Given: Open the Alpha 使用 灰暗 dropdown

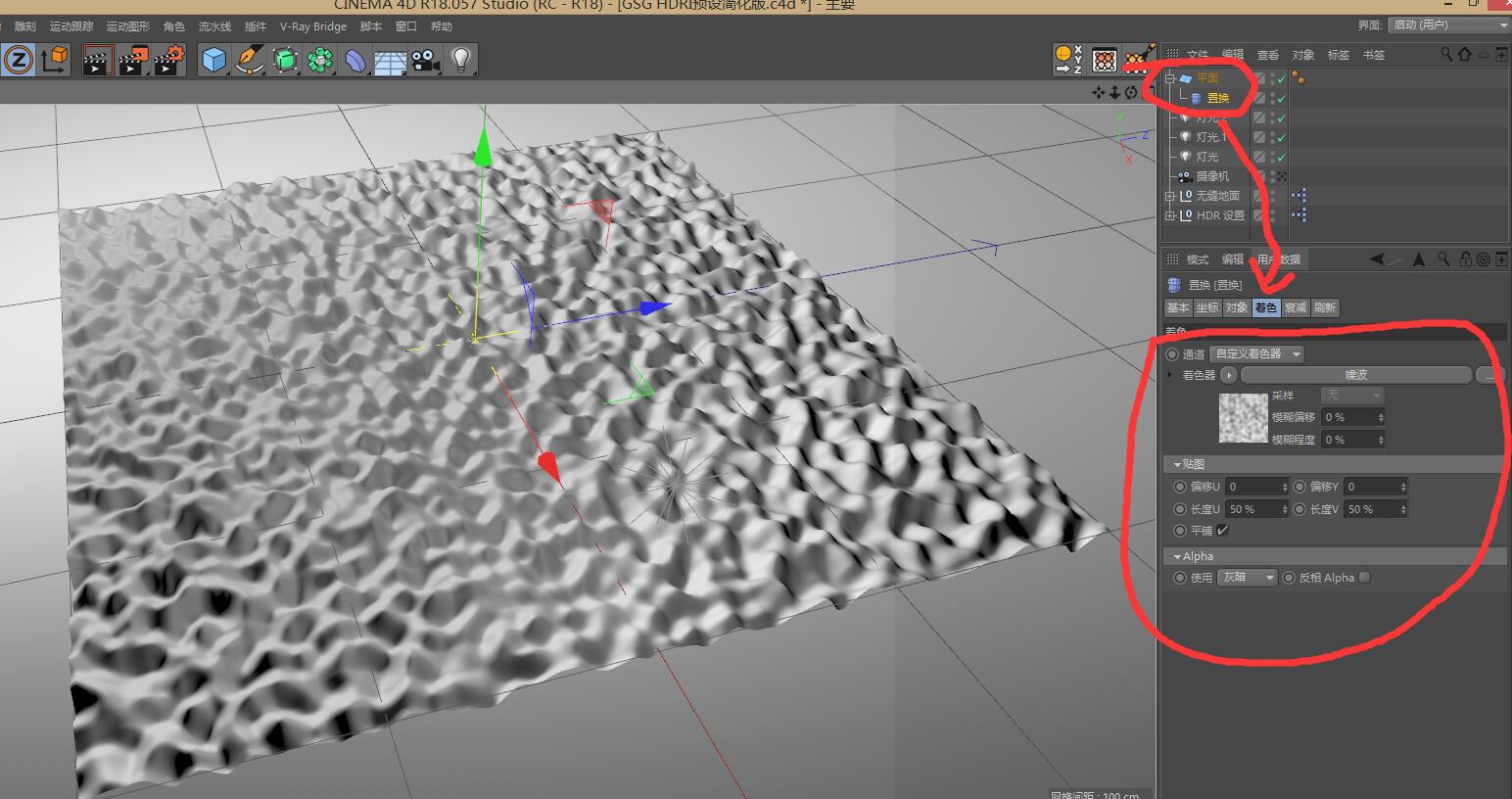Looking at the screenshot, I should [1248, 578].
